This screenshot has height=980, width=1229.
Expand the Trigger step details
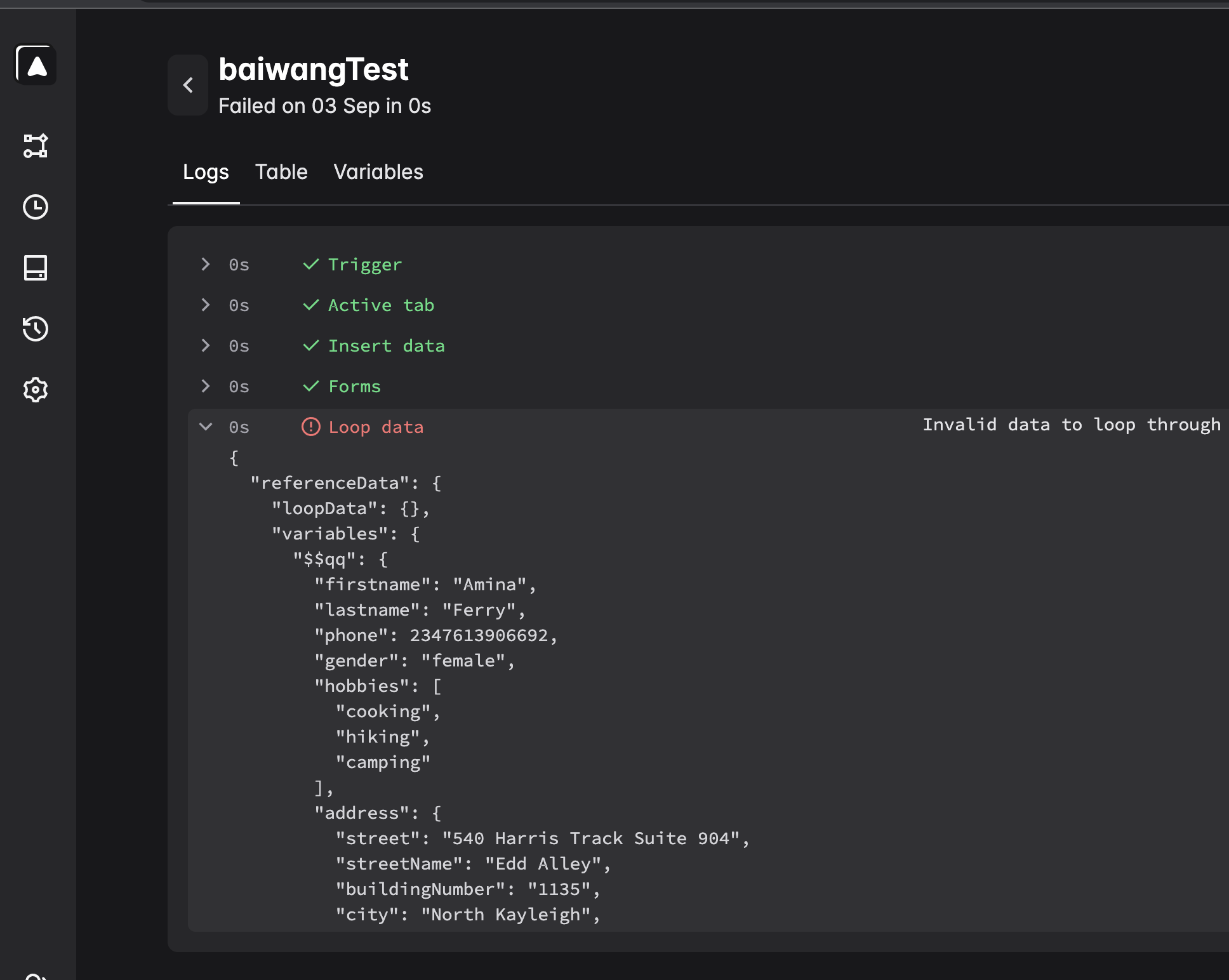205,264
